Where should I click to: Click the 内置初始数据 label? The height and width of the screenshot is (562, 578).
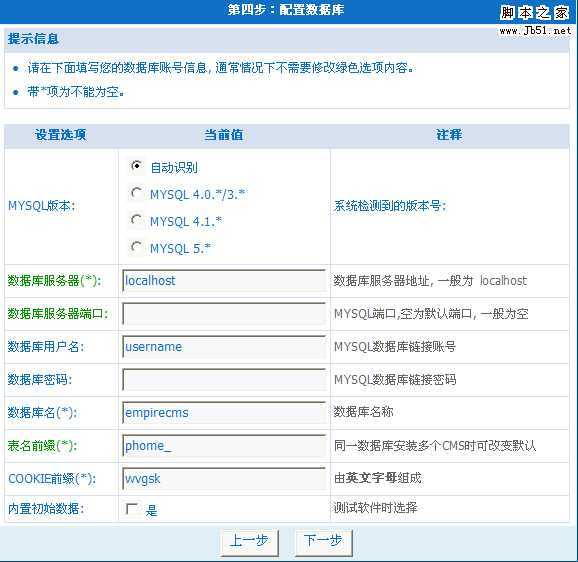46,509
